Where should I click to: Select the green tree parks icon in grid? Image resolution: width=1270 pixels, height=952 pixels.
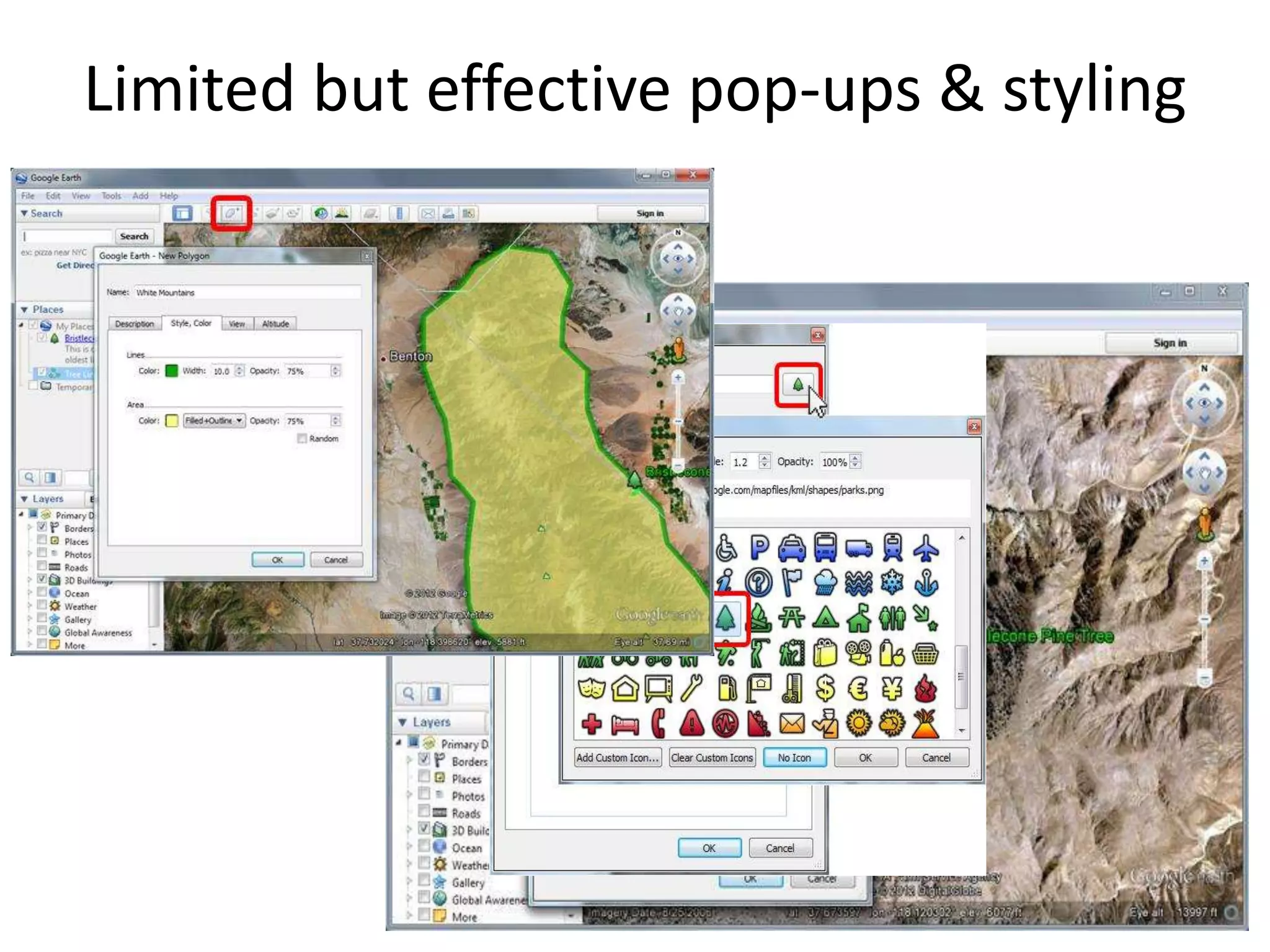pyautogui.click(x=726, y=617)
